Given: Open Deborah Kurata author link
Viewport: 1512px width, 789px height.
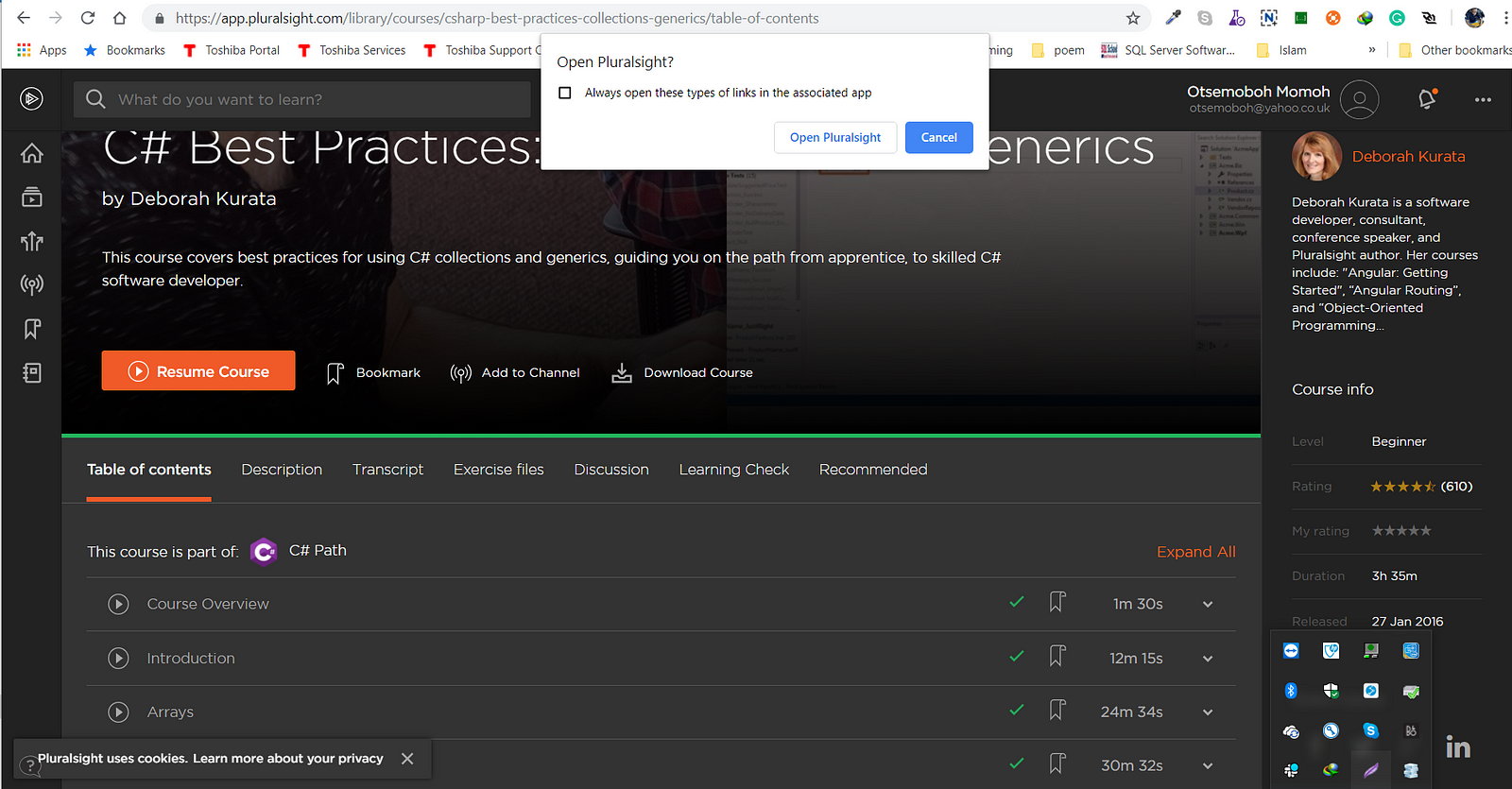Looking at the screenshot, I should (1408, 157).
